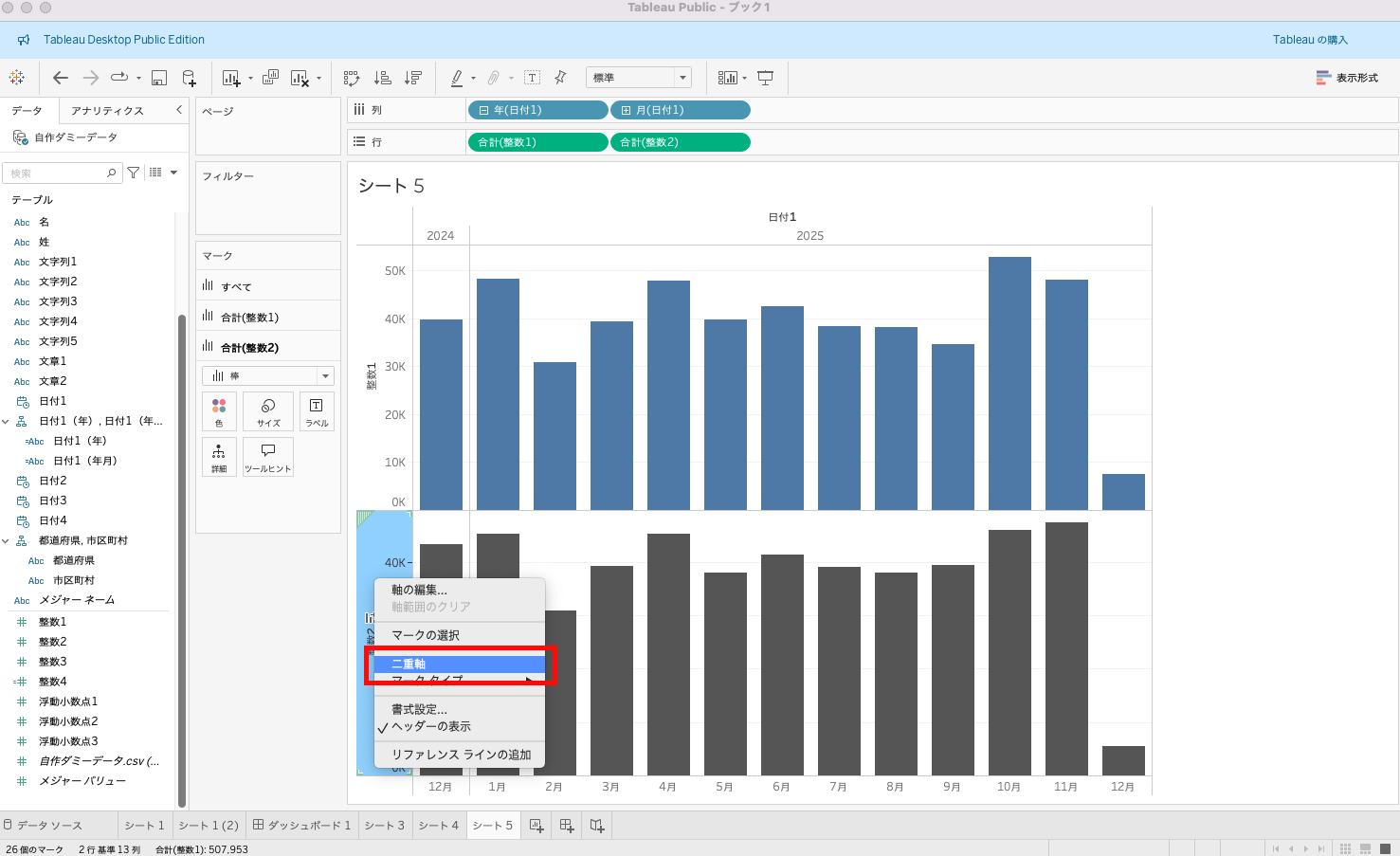Viewport: 1400px width, 856px height.
Task: Click the Save workbook icon in toolbar
Action: tap(159, 78)
